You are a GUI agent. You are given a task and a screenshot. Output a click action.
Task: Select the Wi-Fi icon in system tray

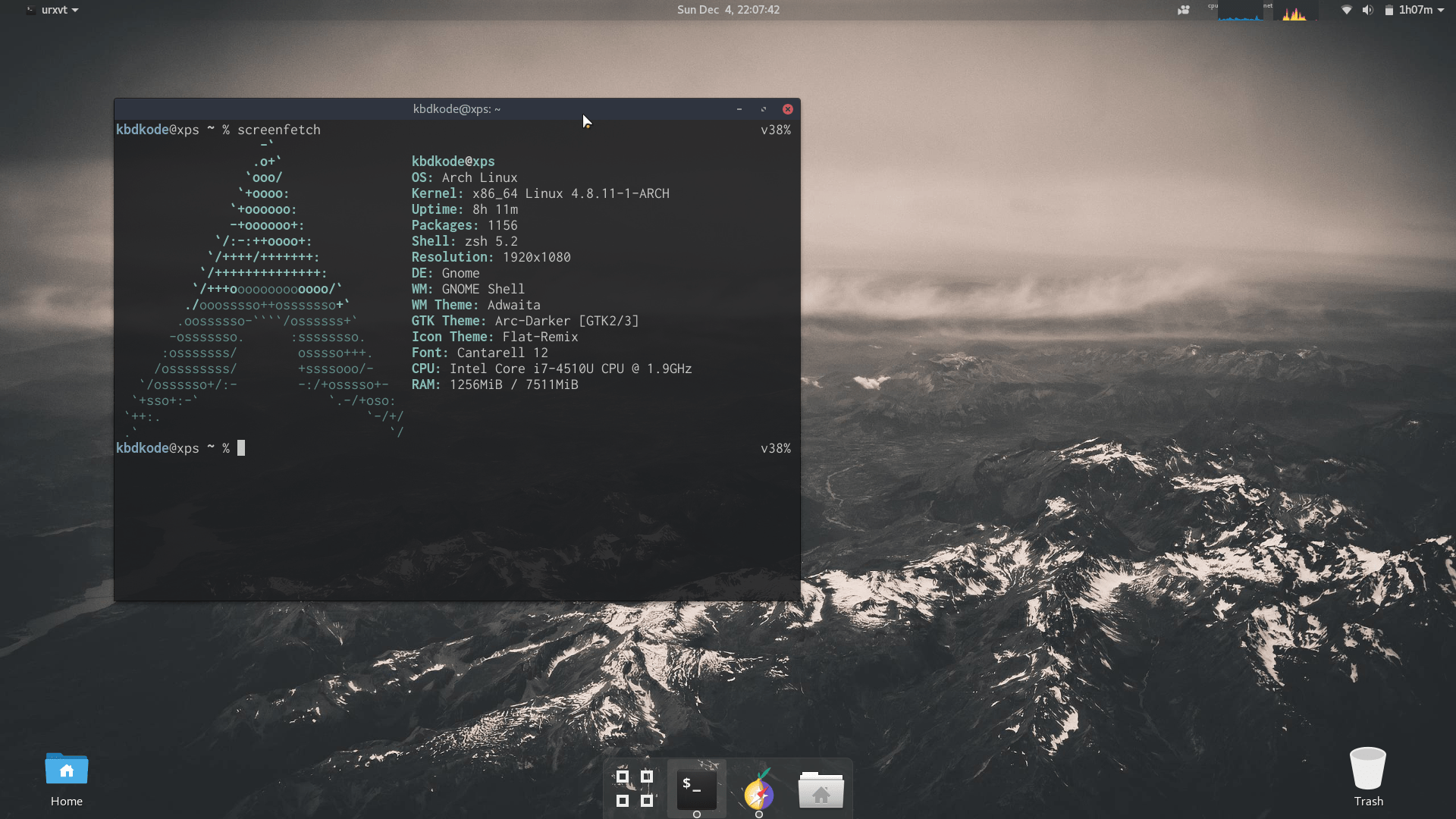click(x=1347, y=10)
